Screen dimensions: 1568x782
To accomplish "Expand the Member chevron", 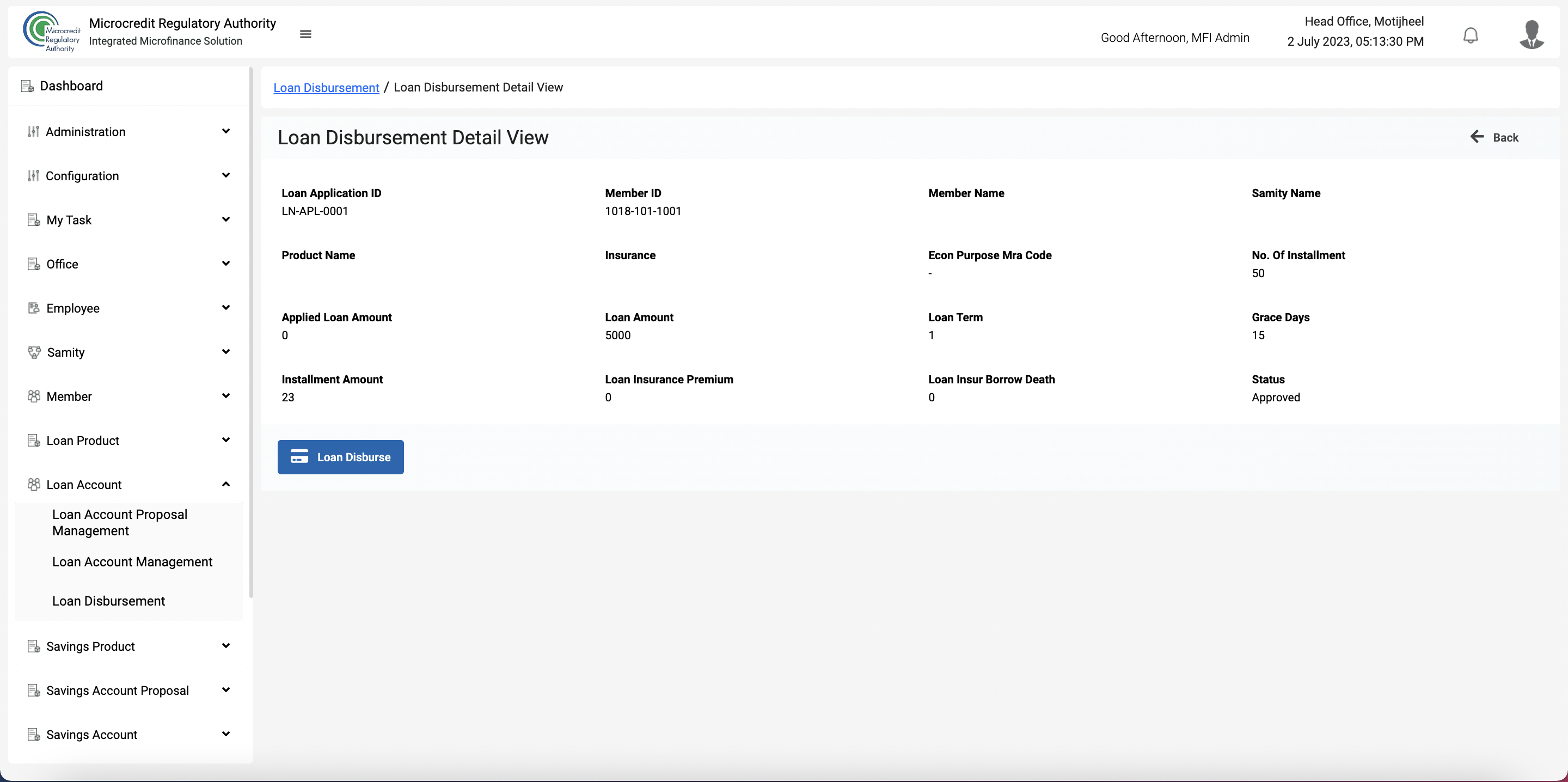I will pos(226,396).
